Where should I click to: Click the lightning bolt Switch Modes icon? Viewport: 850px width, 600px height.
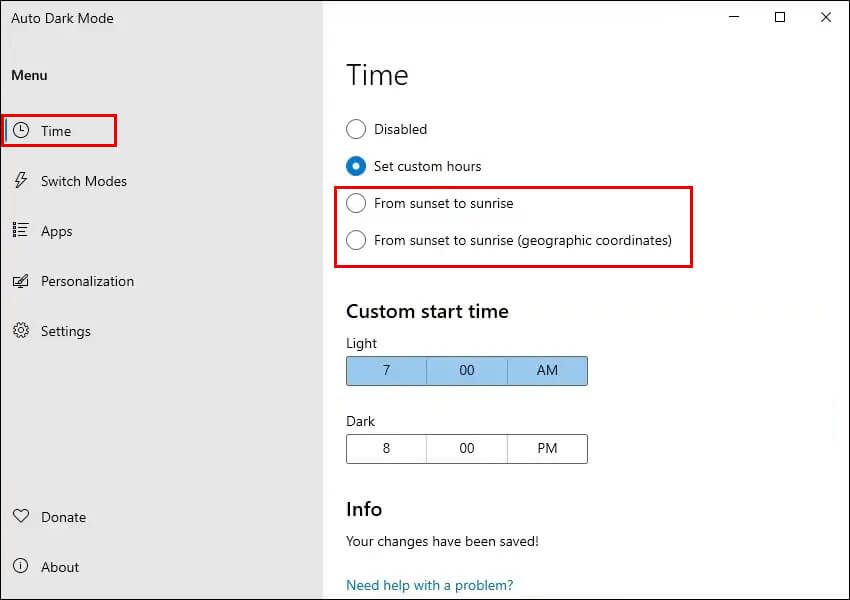click(21, 180)
